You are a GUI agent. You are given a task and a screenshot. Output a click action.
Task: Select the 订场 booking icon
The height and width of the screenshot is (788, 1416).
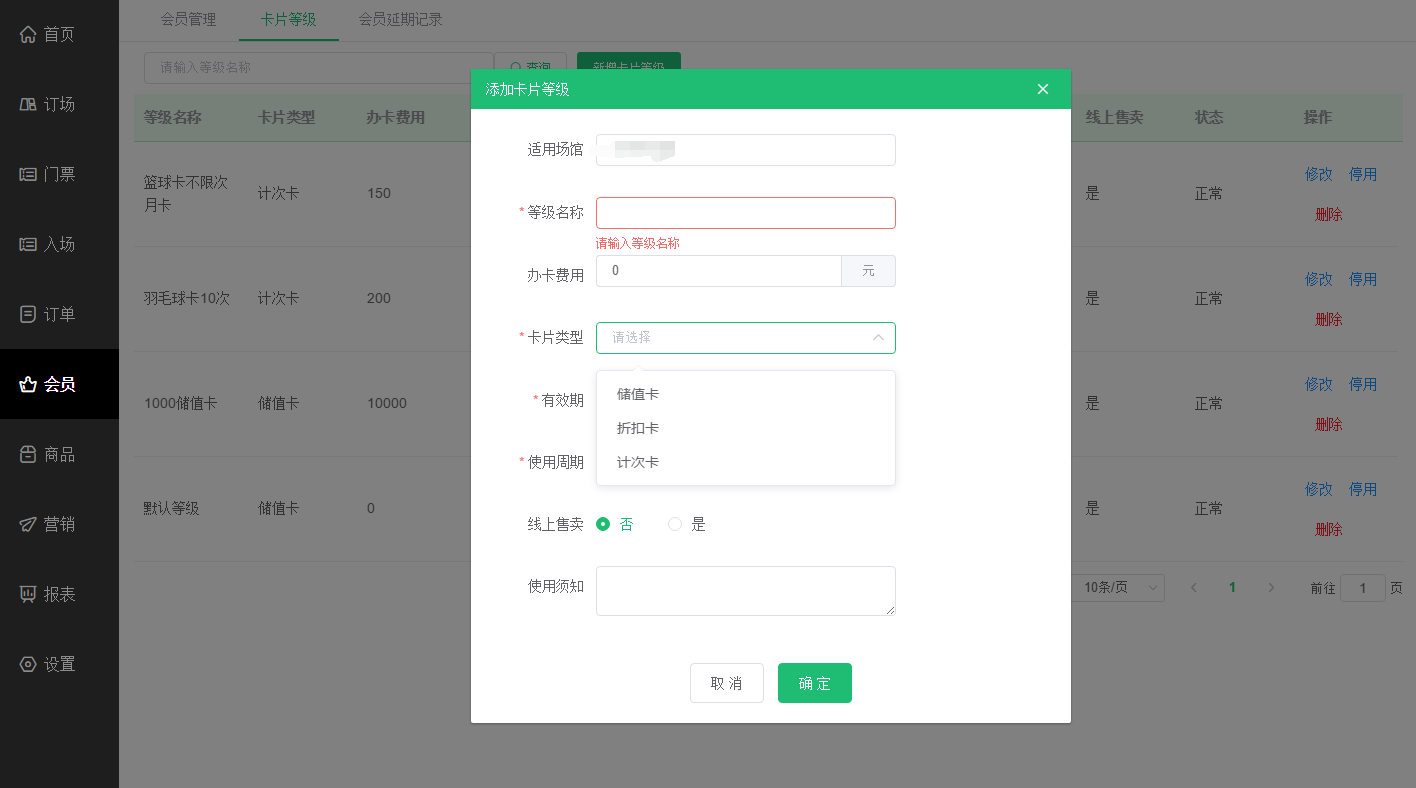[27, 103]
